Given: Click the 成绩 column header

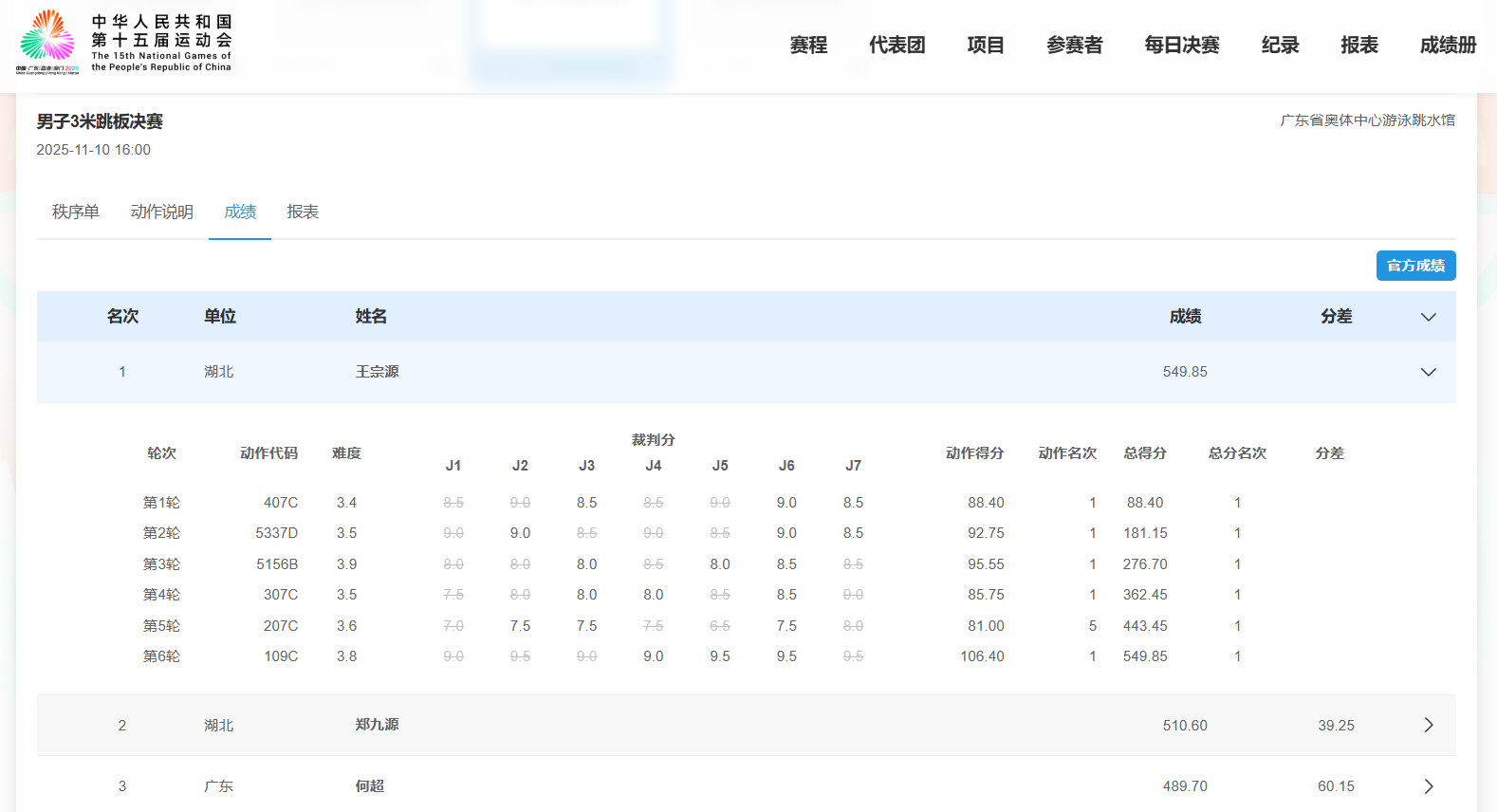Looking at the screenshot, I should 1185,316.
